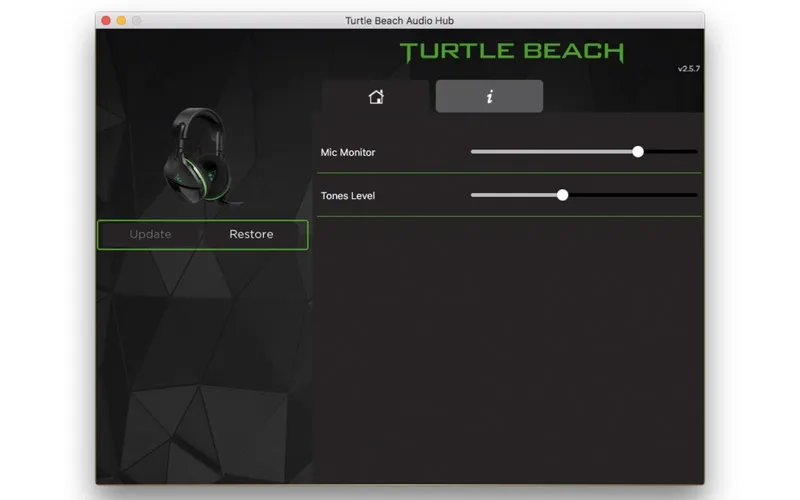The image size is (800, 500).
Task: Select the headset product image
Action: tap(202, 156)
